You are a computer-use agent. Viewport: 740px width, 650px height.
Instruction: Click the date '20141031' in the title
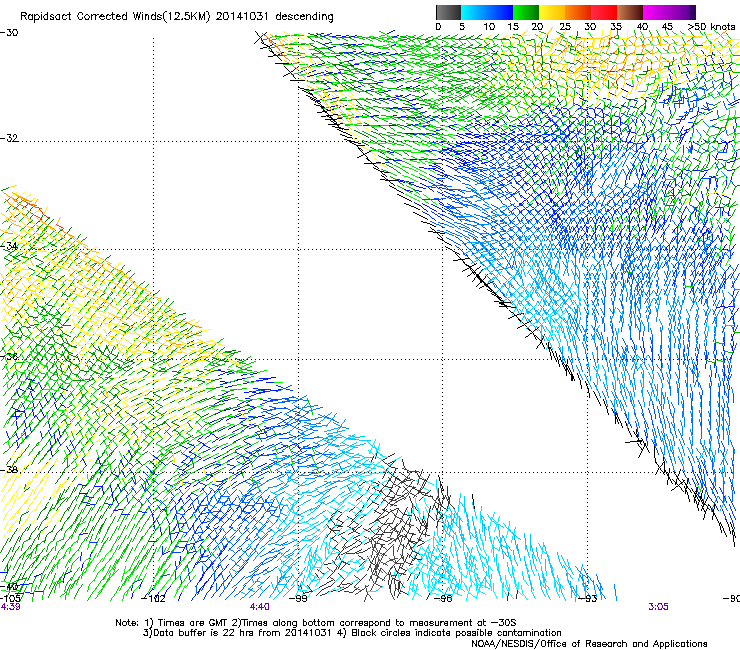tap(242, 17)
